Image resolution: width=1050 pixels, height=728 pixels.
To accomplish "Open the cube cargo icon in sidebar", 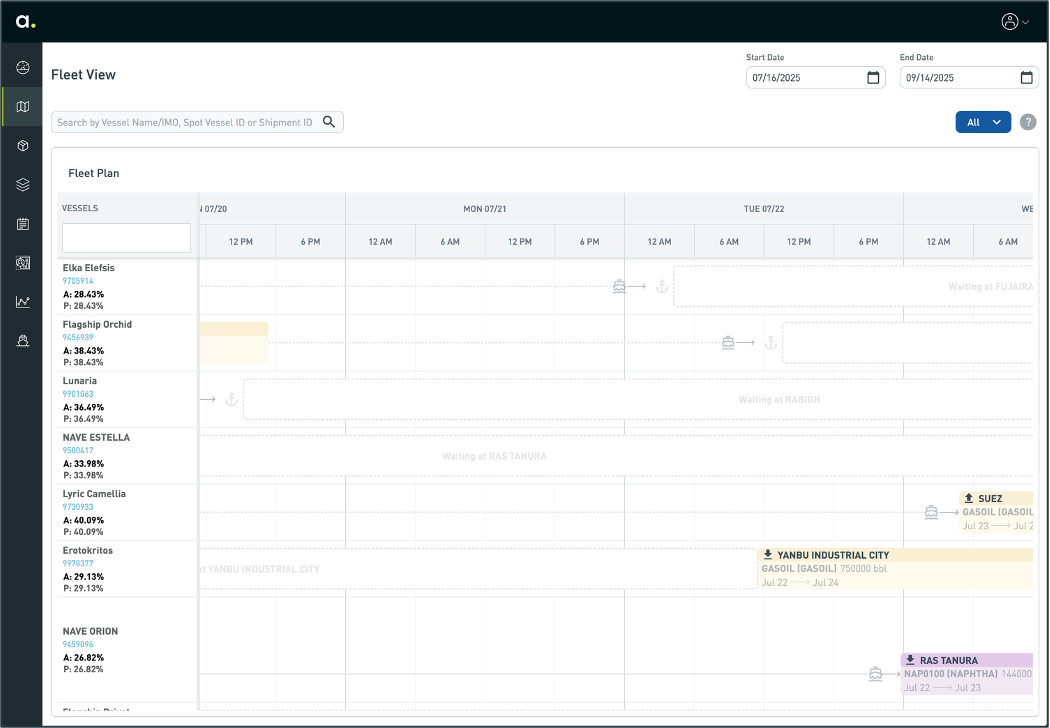I will pyautogui.click(x=23, y=145).
